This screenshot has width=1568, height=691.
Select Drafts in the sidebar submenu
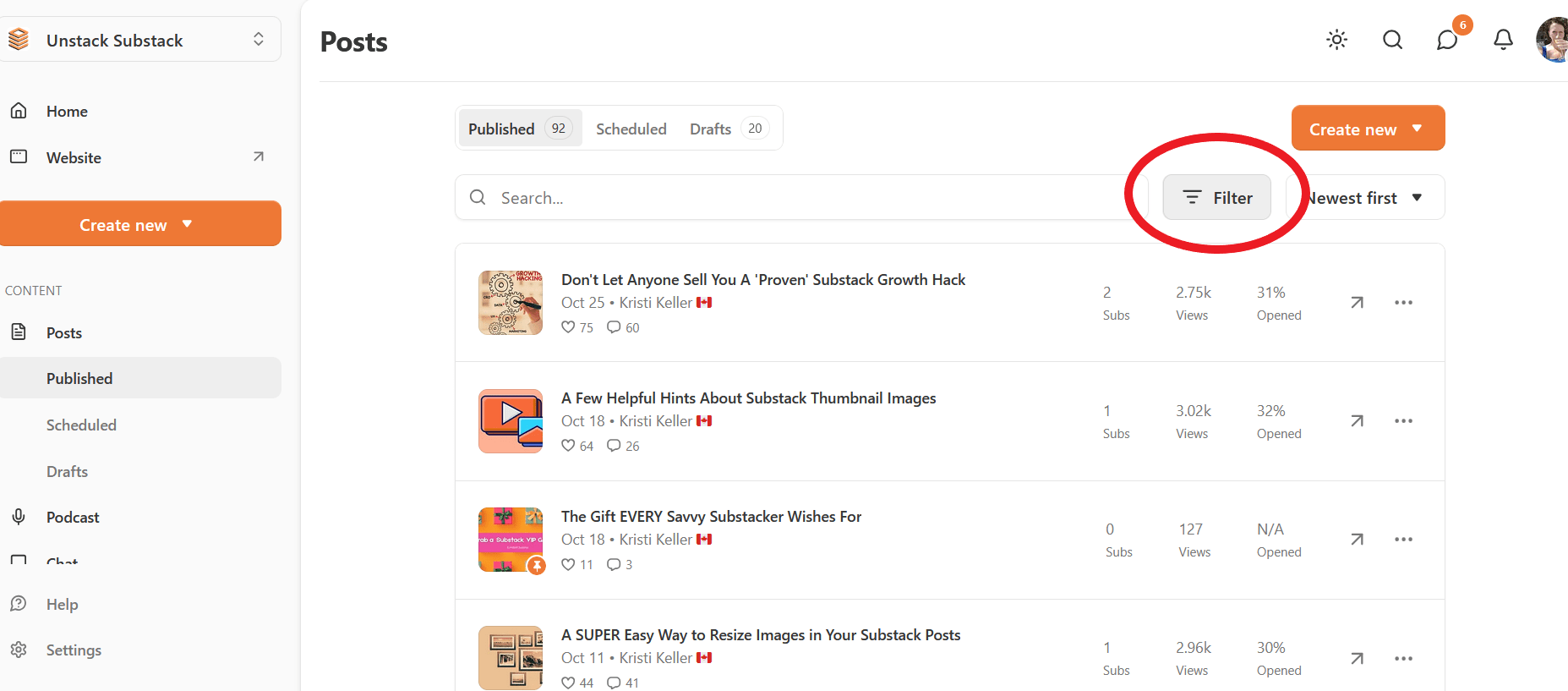[x=67, y=471]
